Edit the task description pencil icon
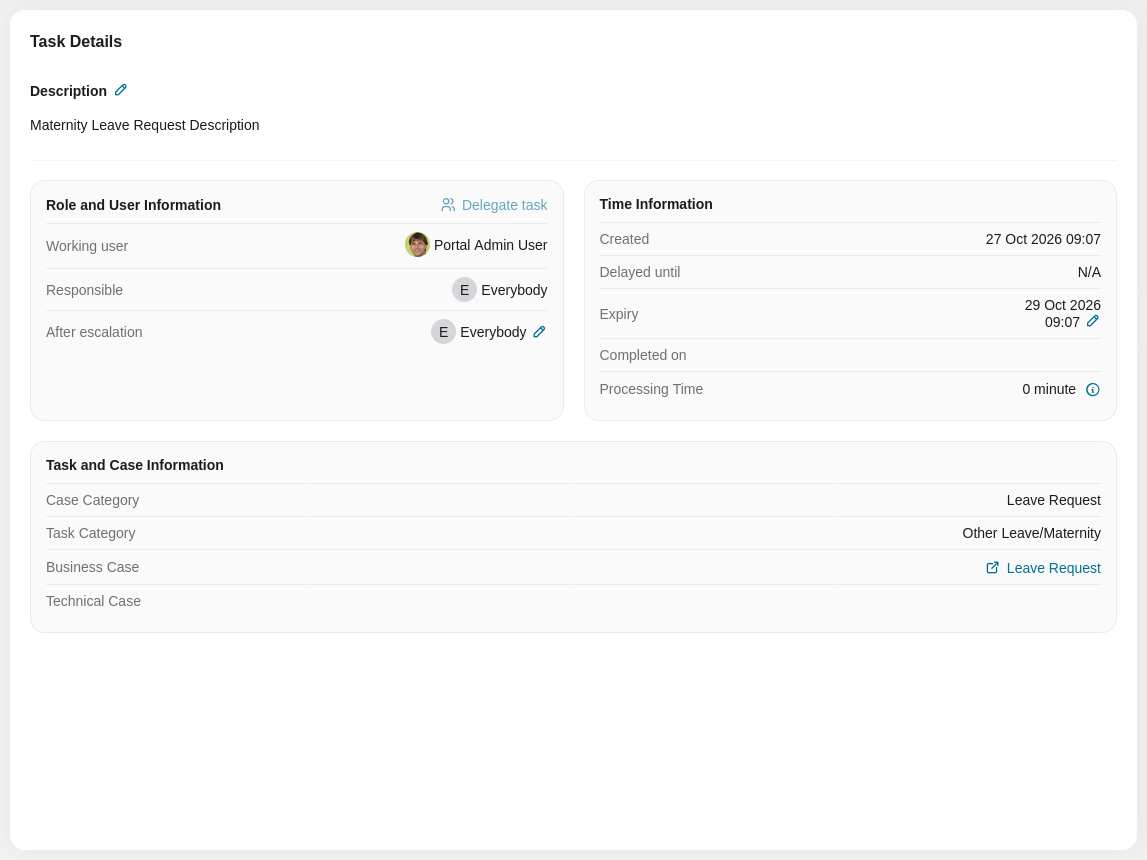Screen dimensions: 1147x860 click(x=121, y=90)
